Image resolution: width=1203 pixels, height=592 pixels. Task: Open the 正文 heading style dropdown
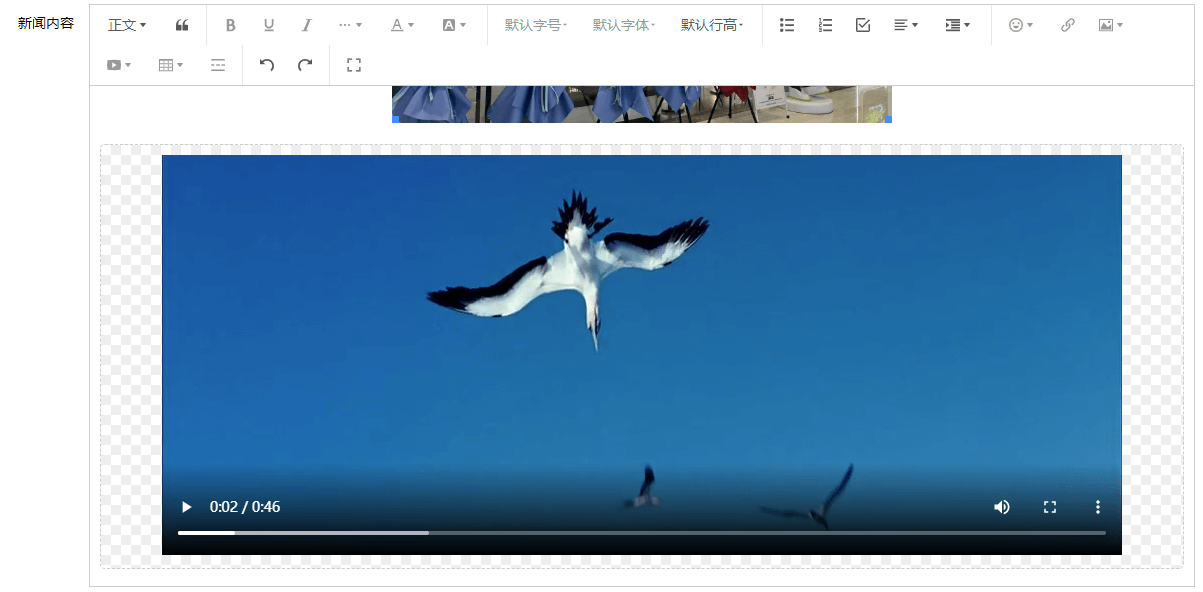click(127, 25)
